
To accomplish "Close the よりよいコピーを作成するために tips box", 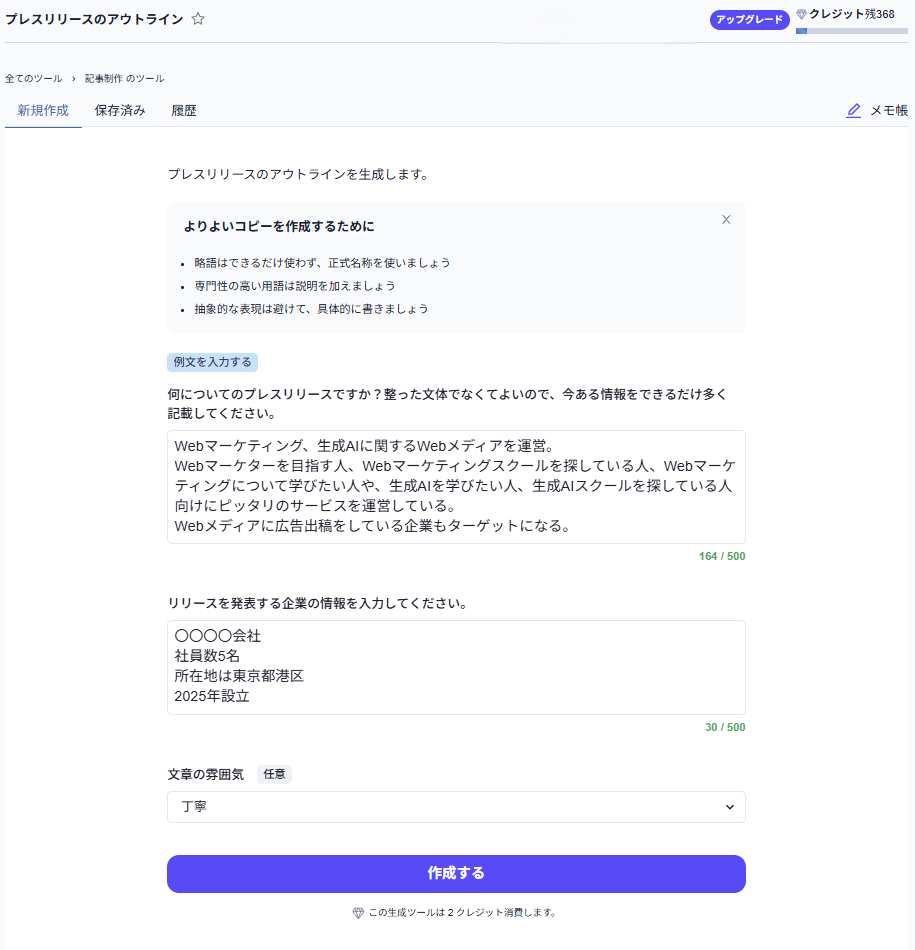I will click(x=726, y=219).
